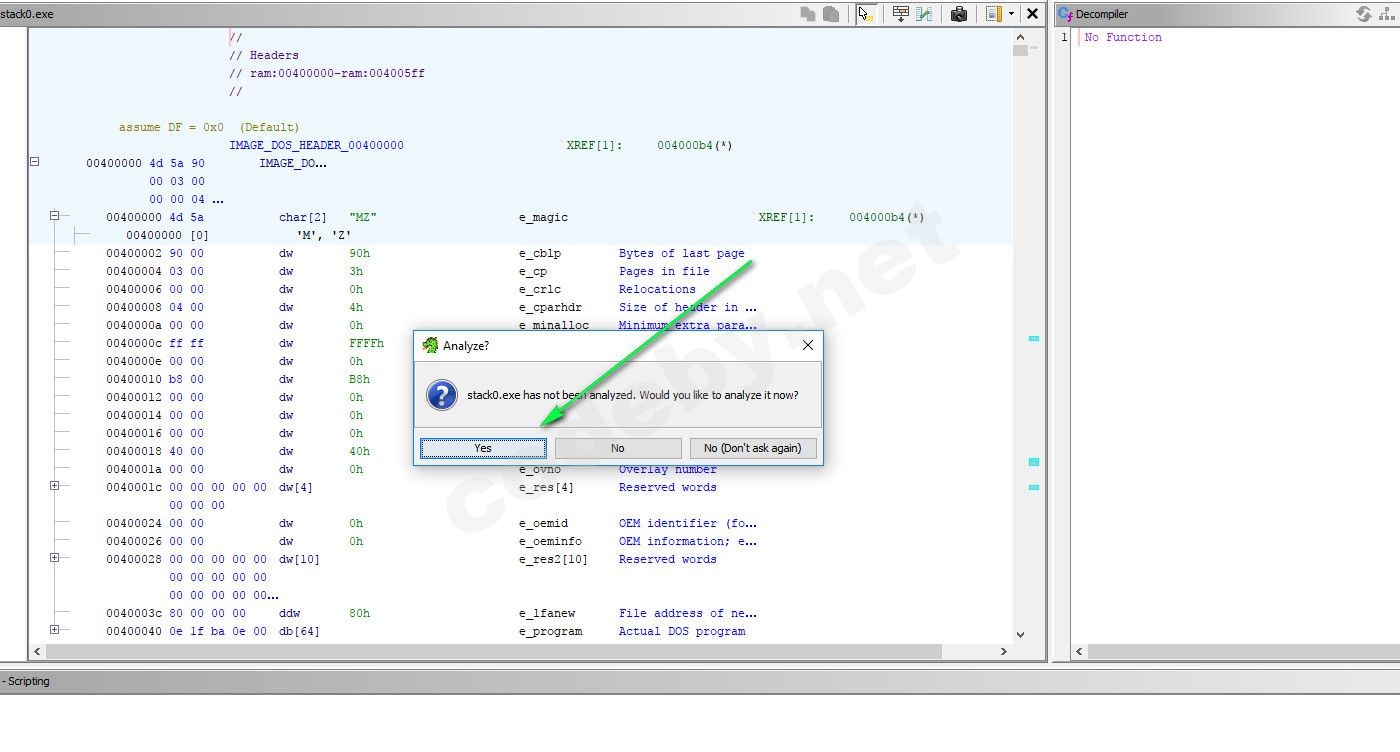This screenshot has height=752, width=1400.
Task: Click 'No Function' text in Decompiler
Action: coord(1123,37)
